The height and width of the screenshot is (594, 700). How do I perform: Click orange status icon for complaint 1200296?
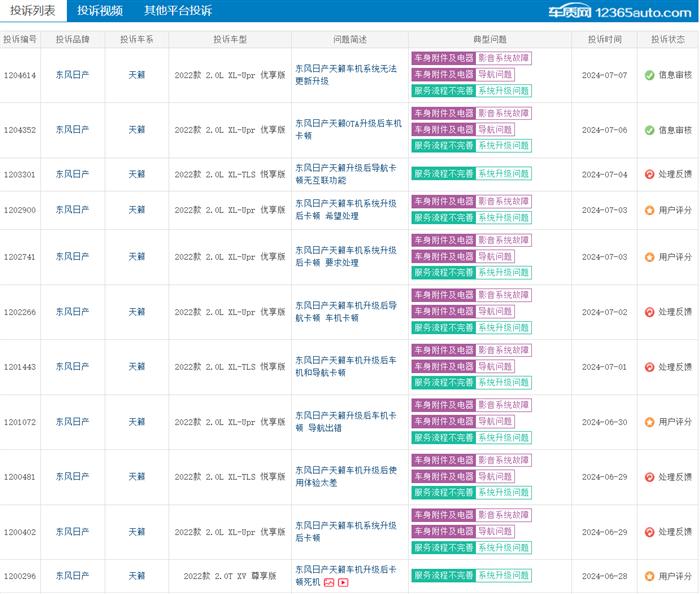click(x=650, y=576)
